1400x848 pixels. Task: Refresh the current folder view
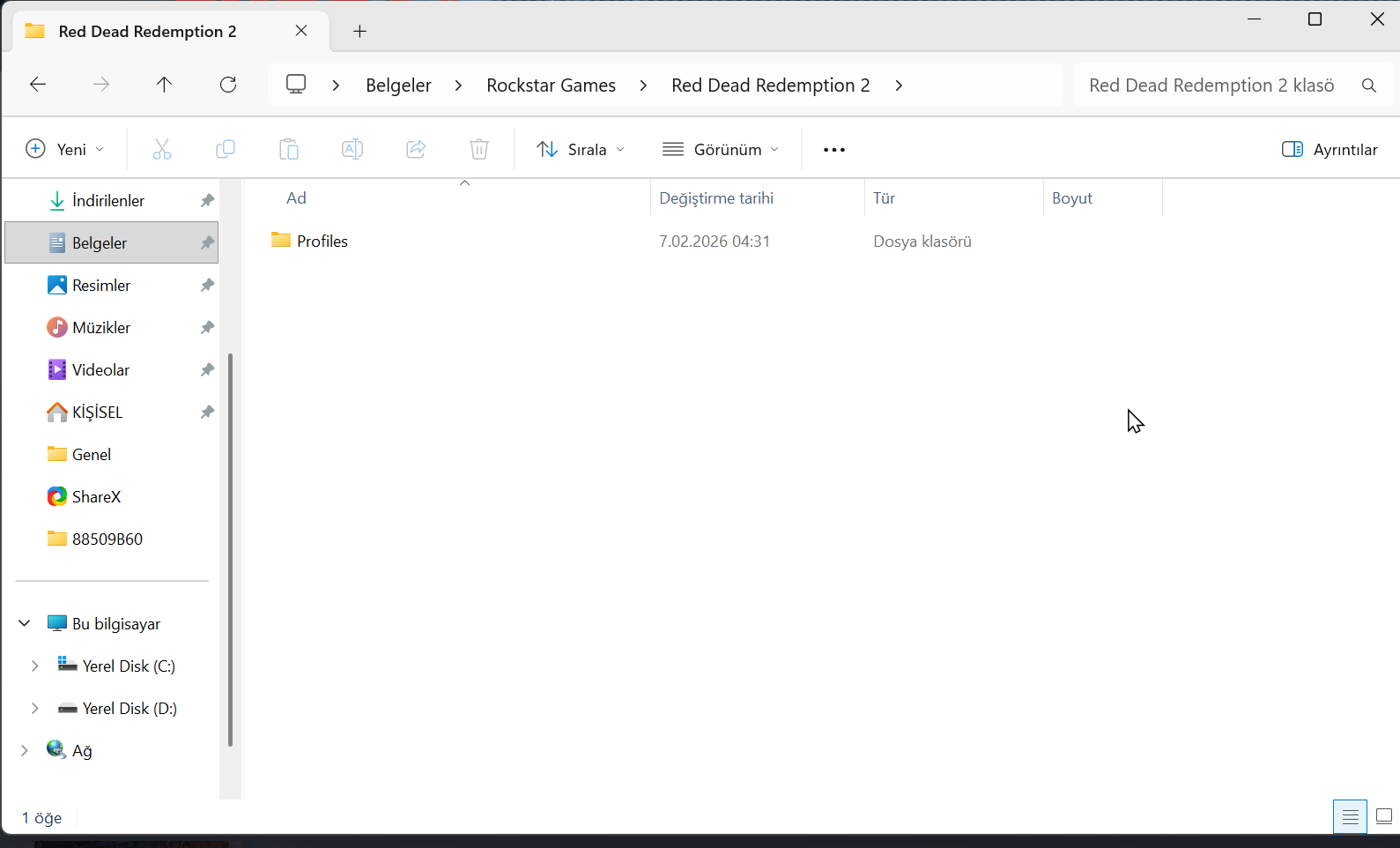point(228,85)
